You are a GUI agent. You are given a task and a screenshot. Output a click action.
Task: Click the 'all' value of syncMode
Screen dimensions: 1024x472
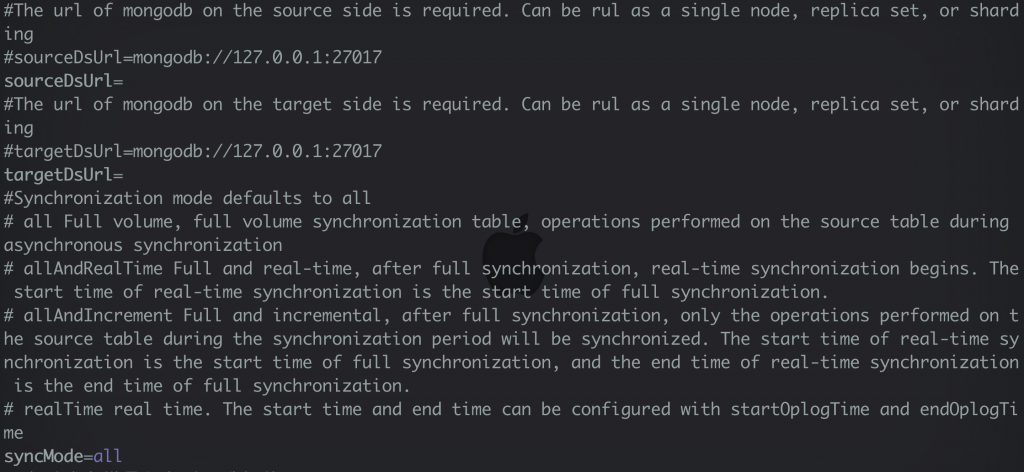pos(108,456)
